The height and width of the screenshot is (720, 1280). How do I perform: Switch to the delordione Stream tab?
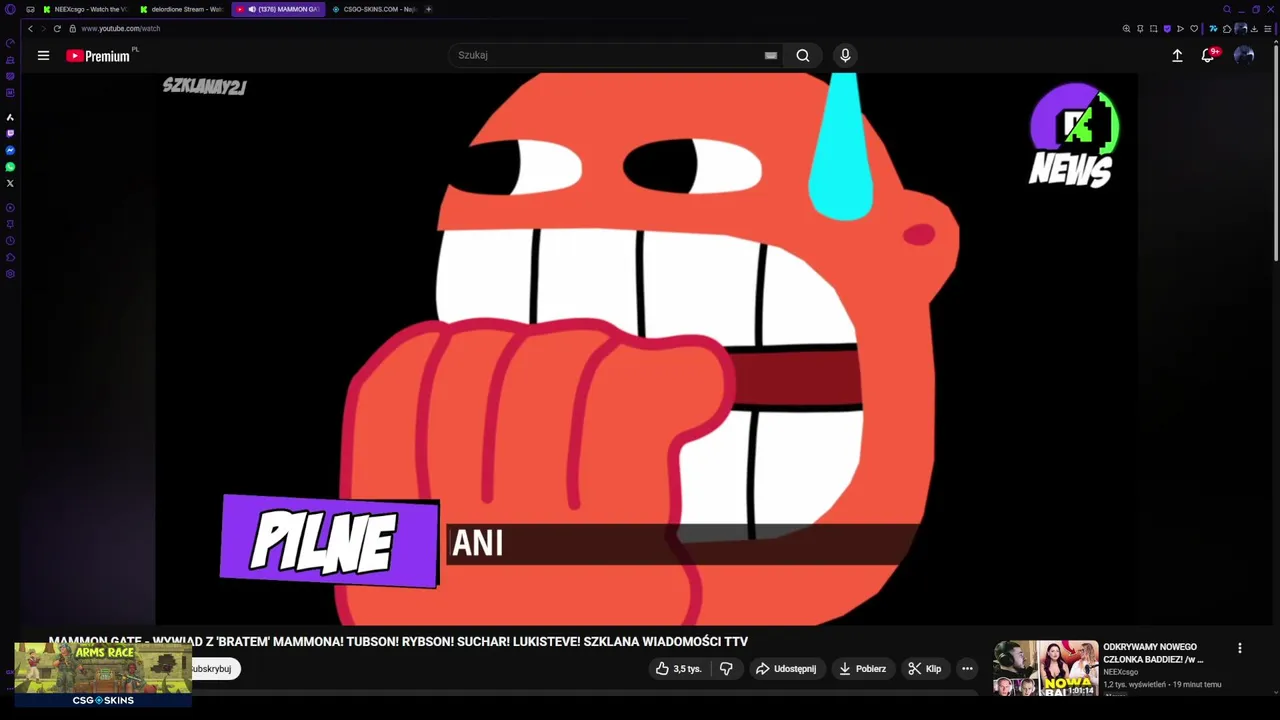[181, 9]
